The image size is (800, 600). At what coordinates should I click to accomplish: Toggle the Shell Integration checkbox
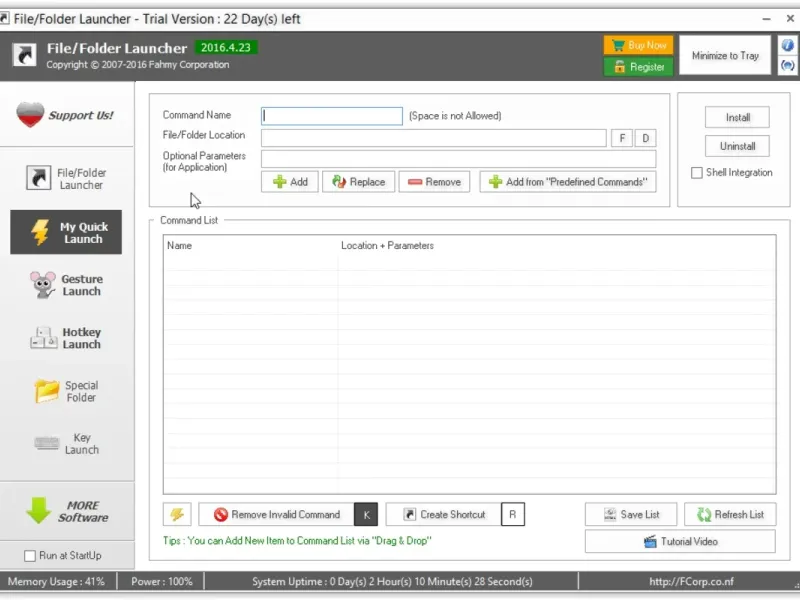pyautogui.click(x=696, y=173)
